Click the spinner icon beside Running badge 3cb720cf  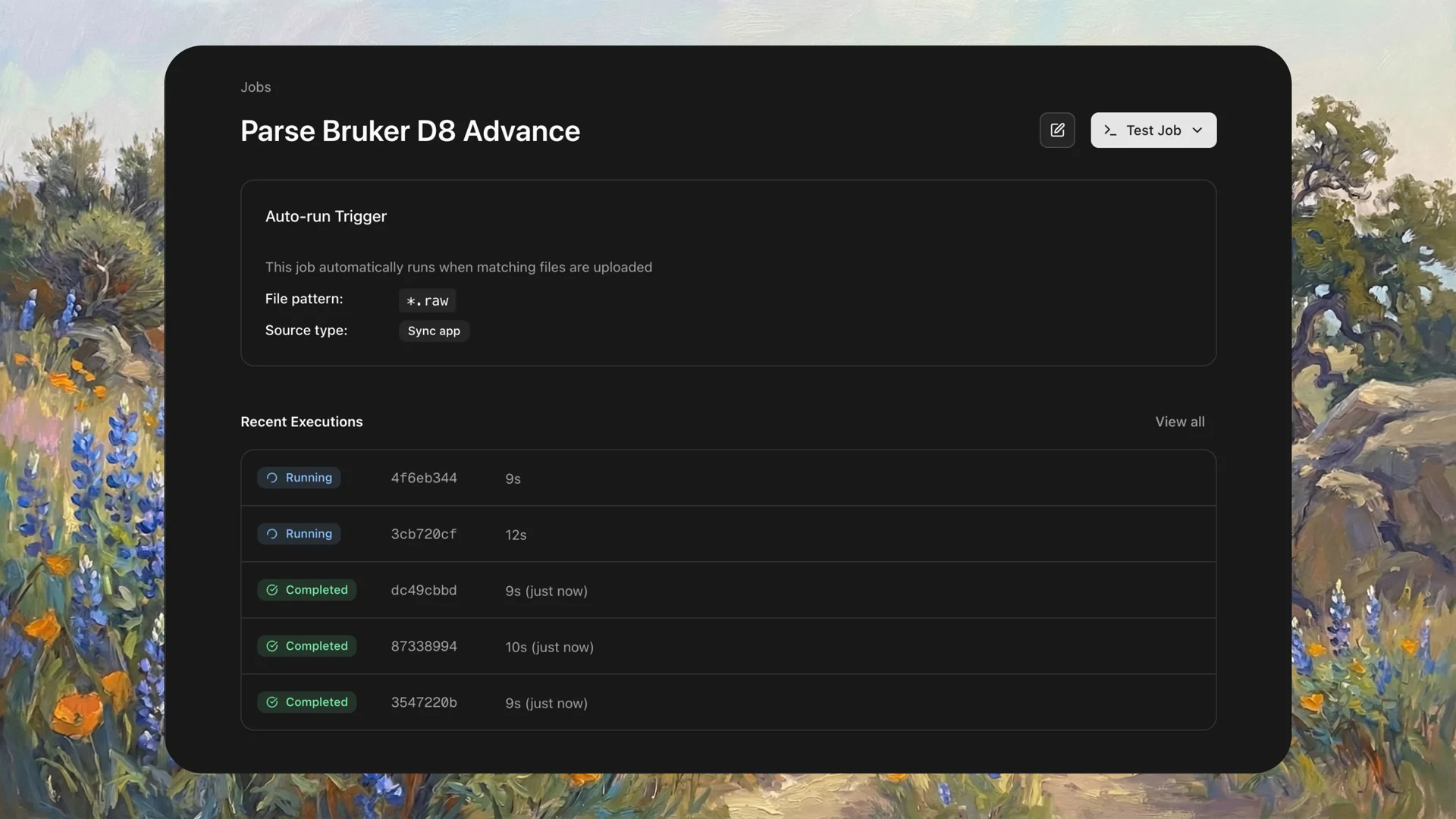(x=272, y=534)
